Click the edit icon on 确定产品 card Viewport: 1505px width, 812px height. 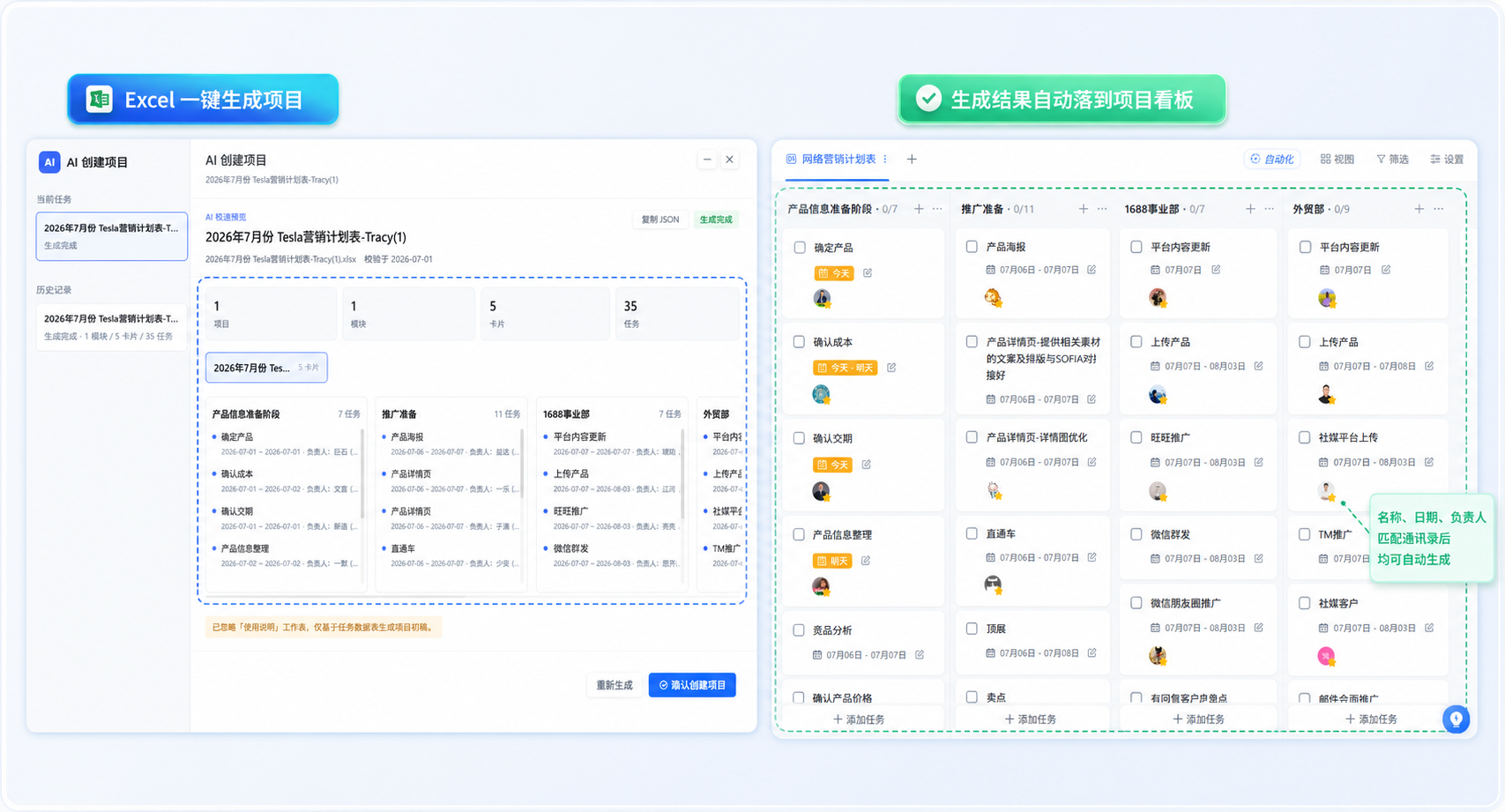[x=868, y=273]
